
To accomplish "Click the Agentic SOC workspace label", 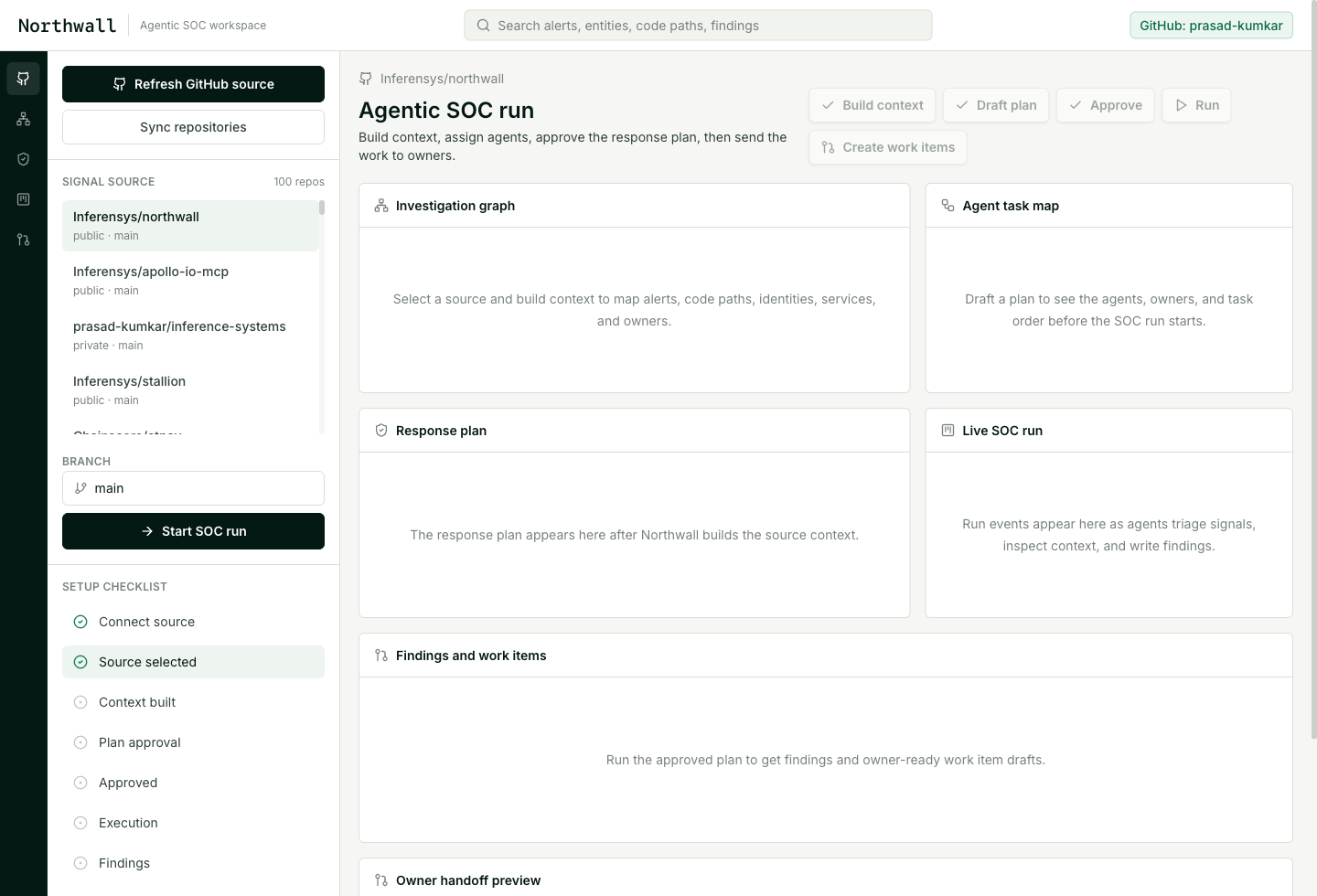I will (x=203, y=26).
